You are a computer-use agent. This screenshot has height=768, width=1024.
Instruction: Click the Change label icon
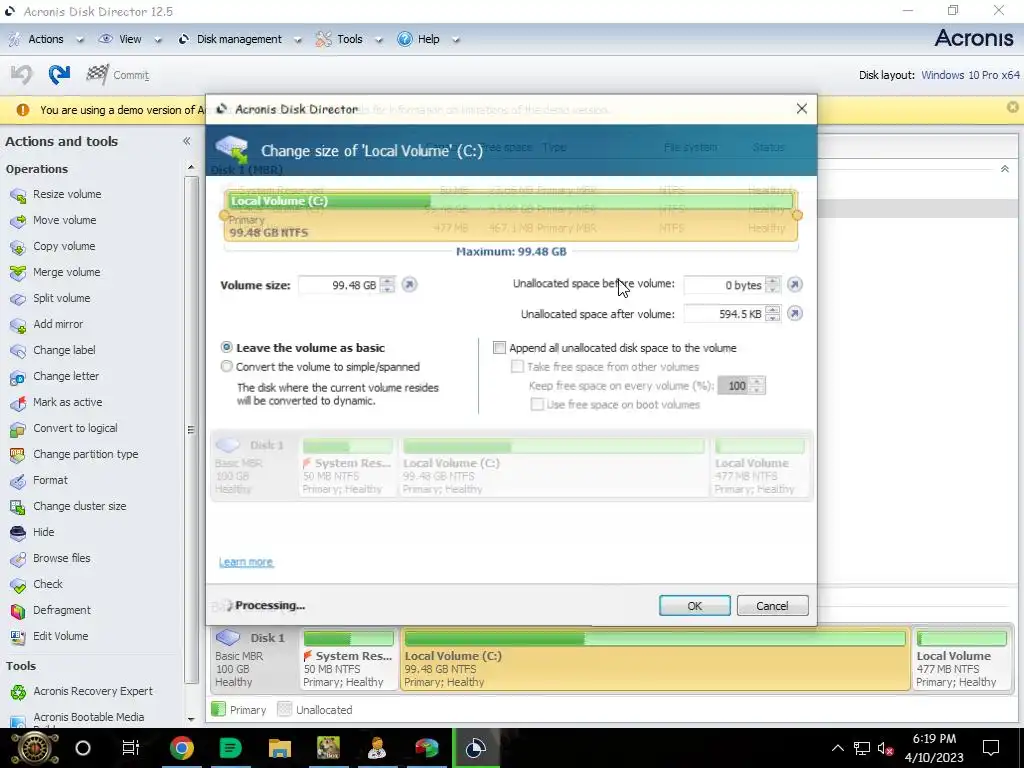coord(18,351)
